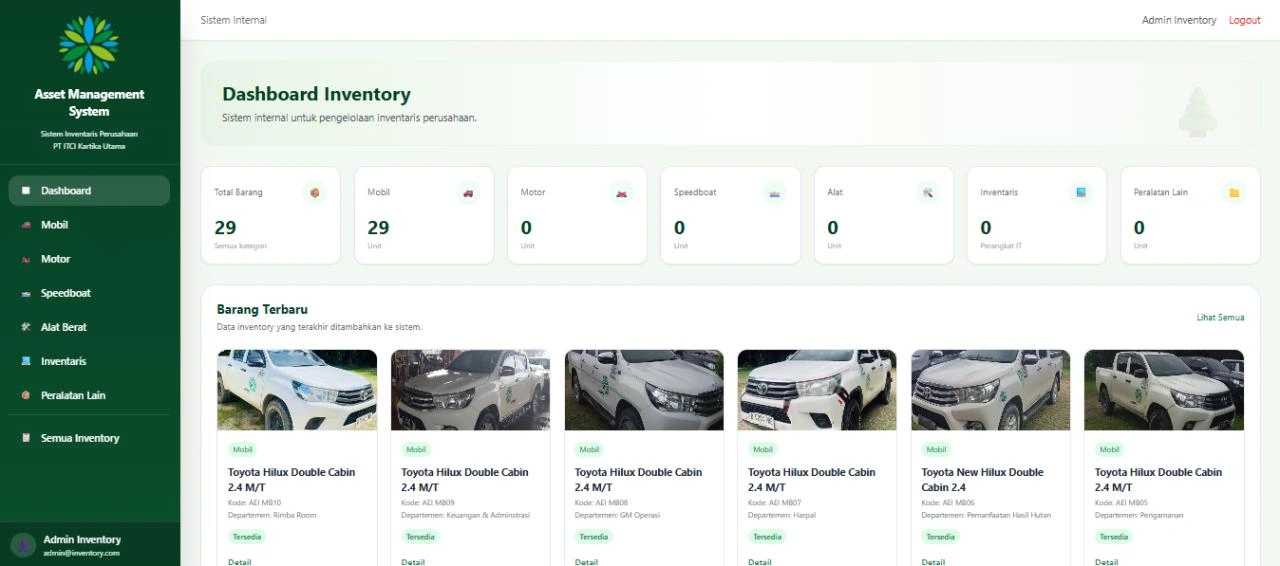Open Inventaris in the sidebar
This screenshot has width=1280, height=566.
[89, 361]
